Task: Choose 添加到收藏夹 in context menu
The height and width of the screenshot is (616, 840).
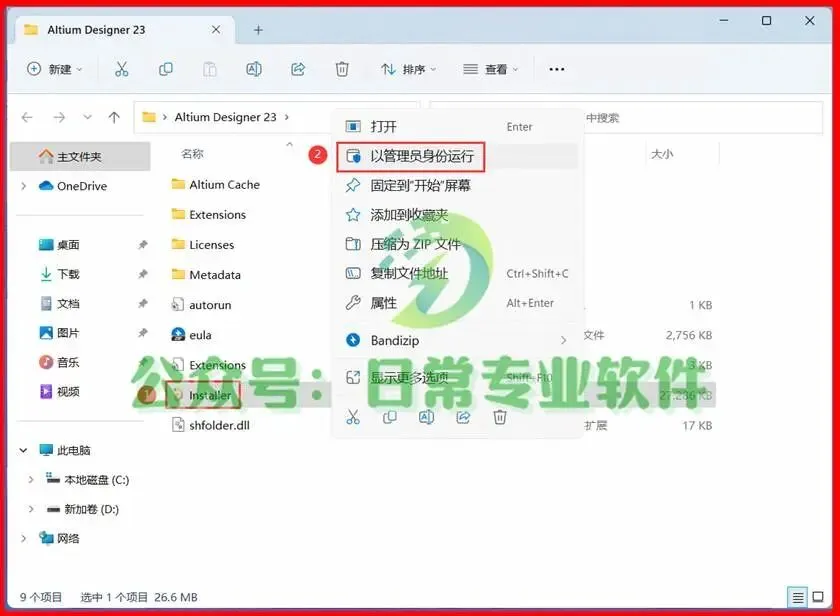Action: click(x=456, y=215)
